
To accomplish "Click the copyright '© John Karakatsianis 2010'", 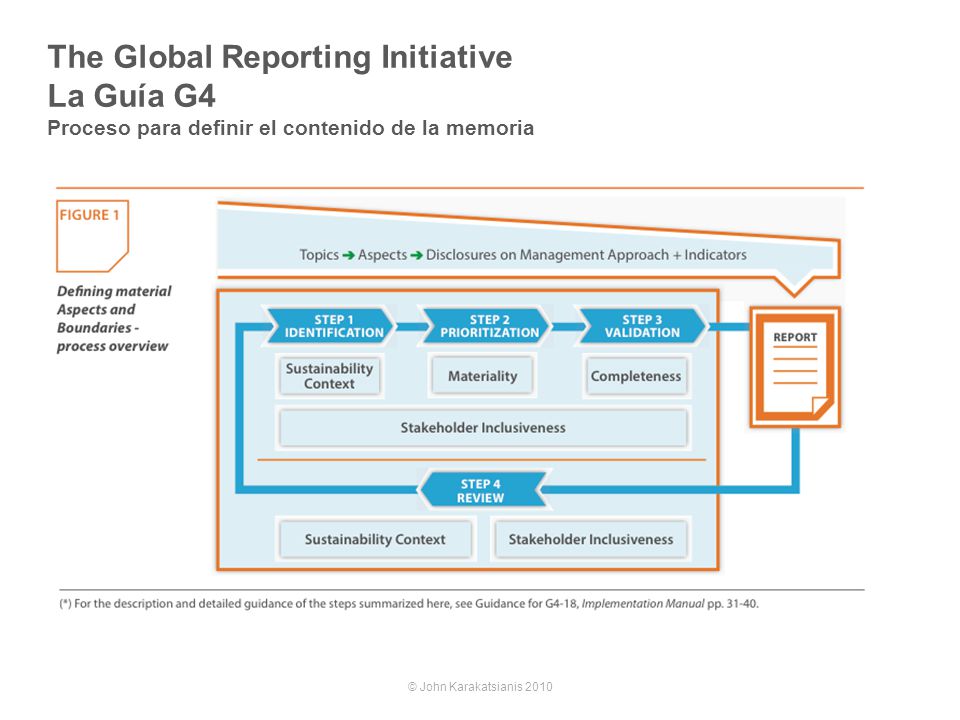I will point(480,686).
